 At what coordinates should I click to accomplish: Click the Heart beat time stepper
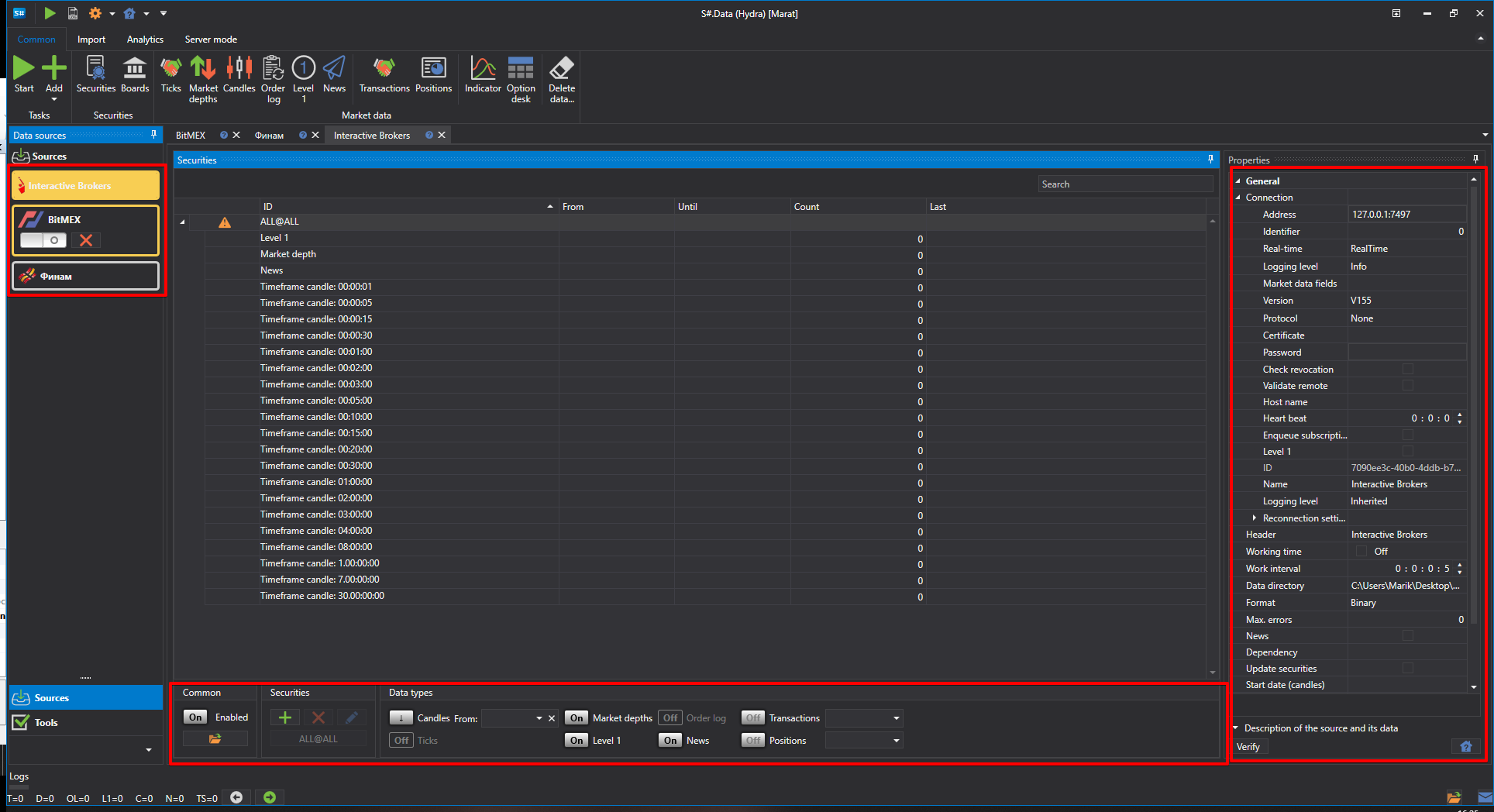[1460, 418]
